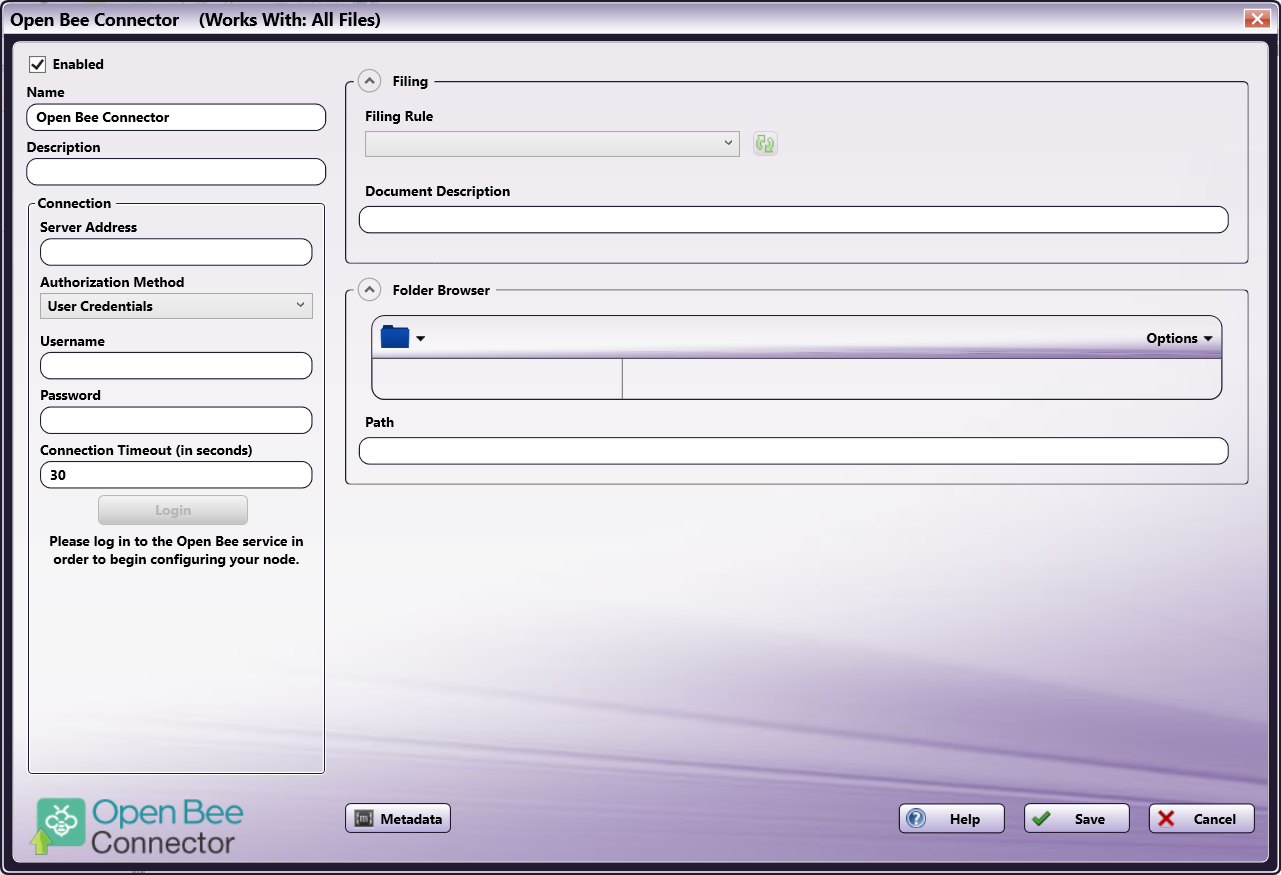Open the Options menu in Folder Browser
Screen dimensions: 1281x875
tap(1179, 338)
